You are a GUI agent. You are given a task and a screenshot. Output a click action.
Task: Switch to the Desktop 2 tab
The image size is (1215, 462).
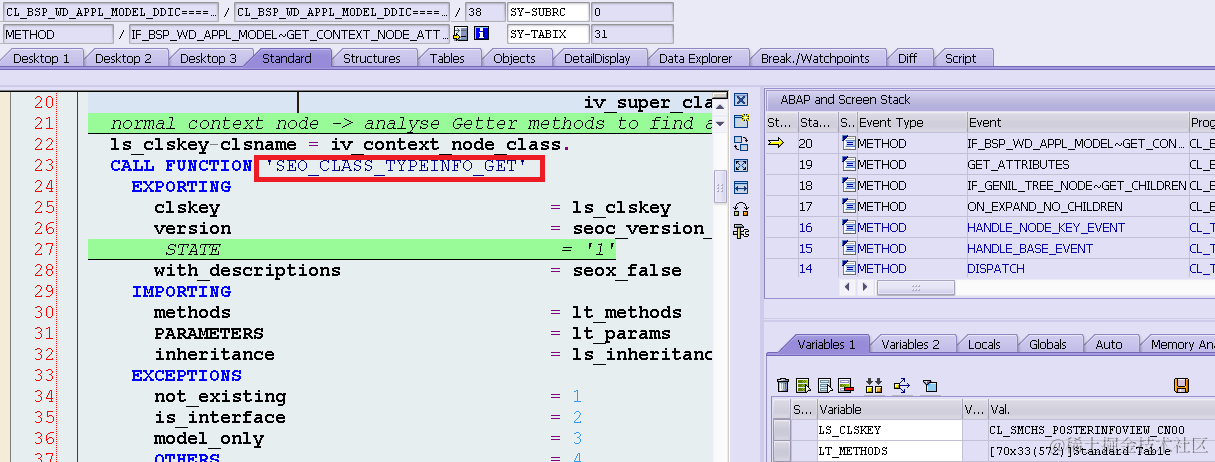tap(124, 58)
